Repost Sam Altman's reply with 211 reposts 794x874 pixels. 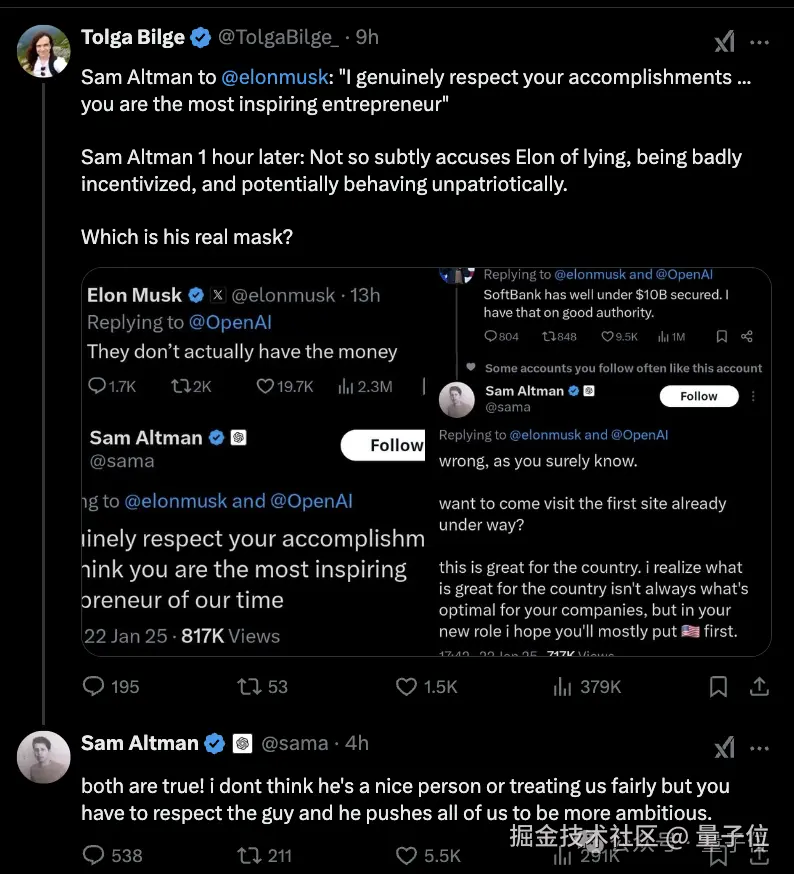(x=248, y=855)
